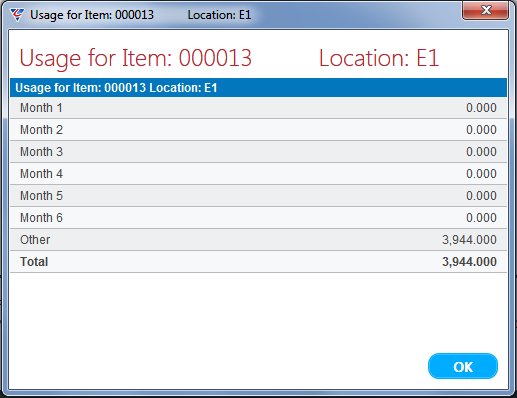This screenshot has width=517, height=398.
Task: Select the Month 2 row
Action: [x=258, y=130]
